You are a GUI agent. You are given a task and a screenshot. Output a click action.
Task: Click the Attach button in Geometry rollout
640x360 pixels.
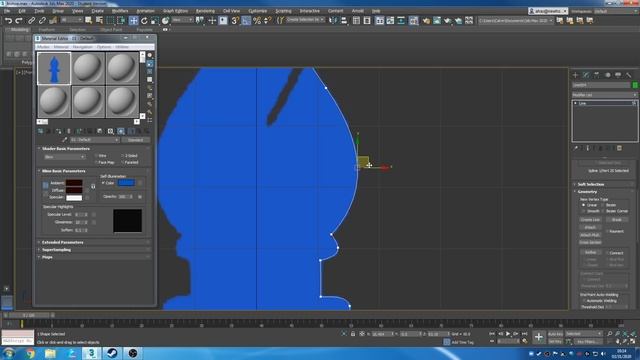click(590, 227)
